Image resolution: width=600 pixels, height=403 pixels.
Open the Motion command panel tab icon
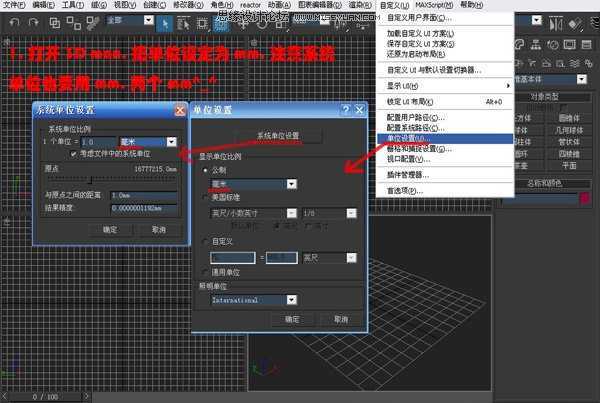(553, 44)
